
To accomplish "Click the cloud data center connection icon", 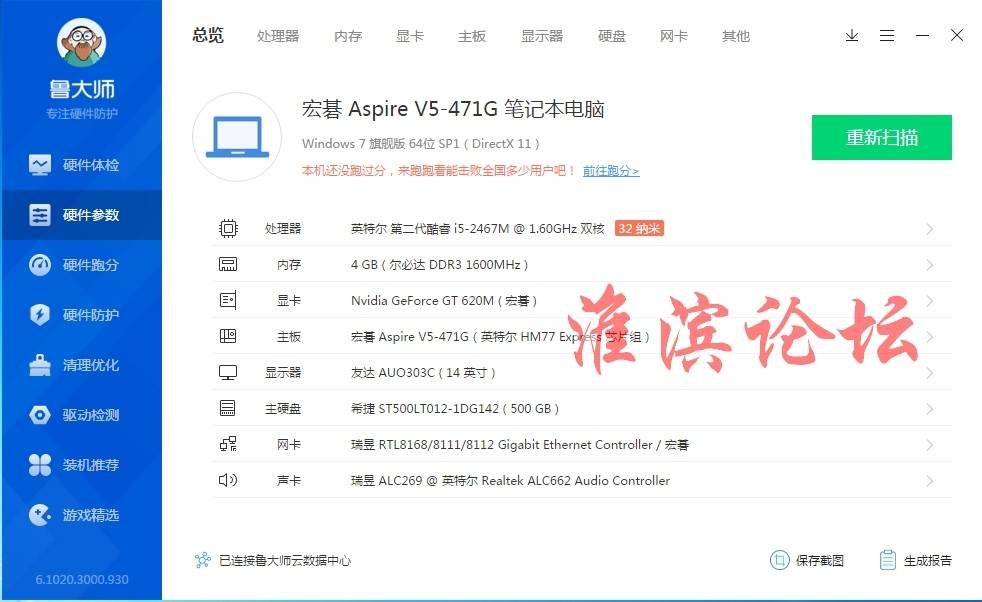I will point(202,560).
